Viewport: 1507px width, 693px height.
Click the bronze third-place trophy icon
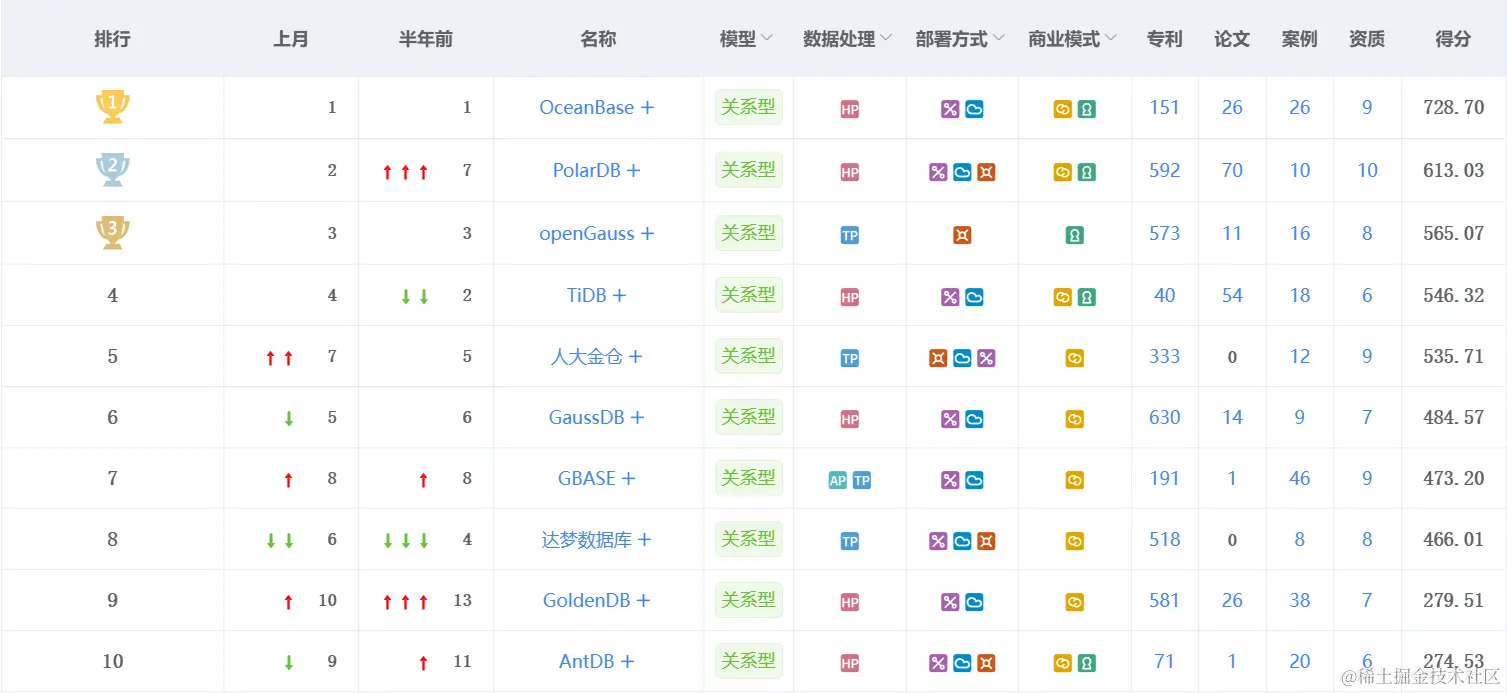coord(112,232)
